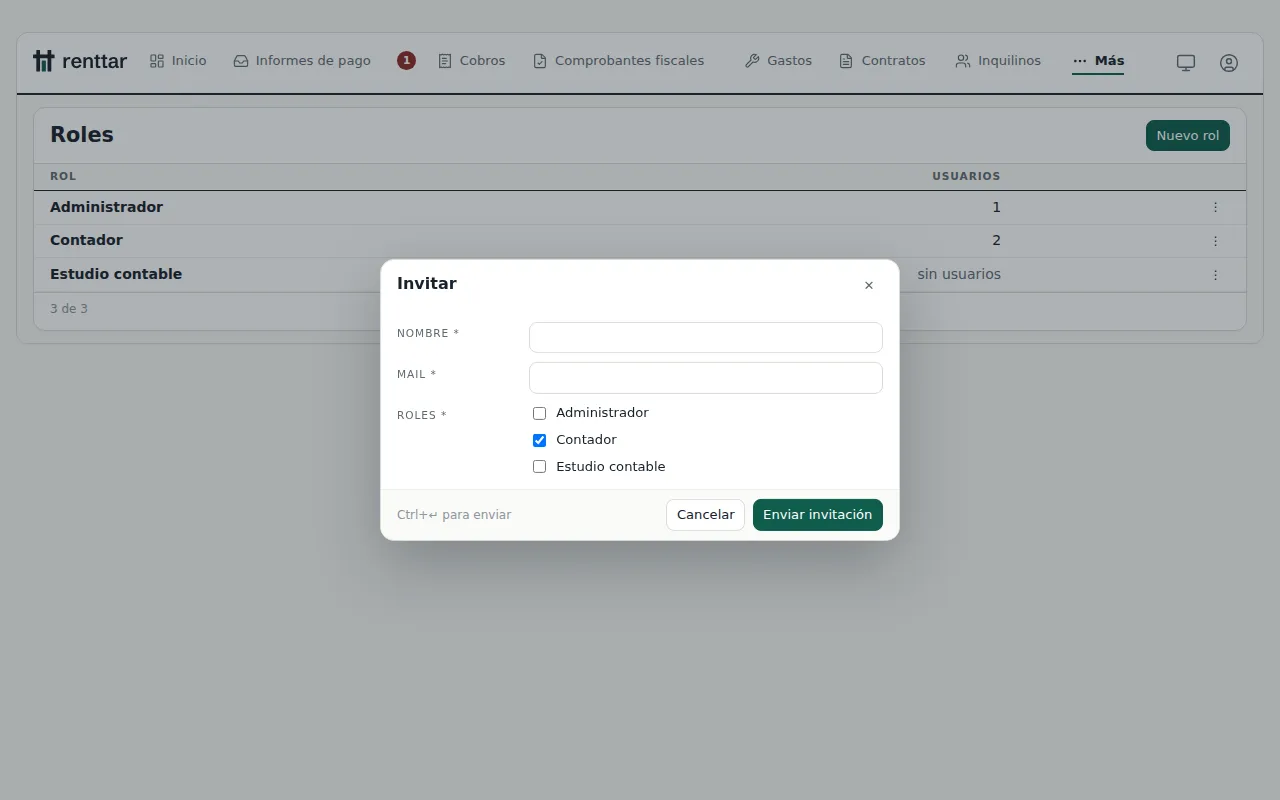
Task: Click the ROL column header
Action: click(63, 176)
